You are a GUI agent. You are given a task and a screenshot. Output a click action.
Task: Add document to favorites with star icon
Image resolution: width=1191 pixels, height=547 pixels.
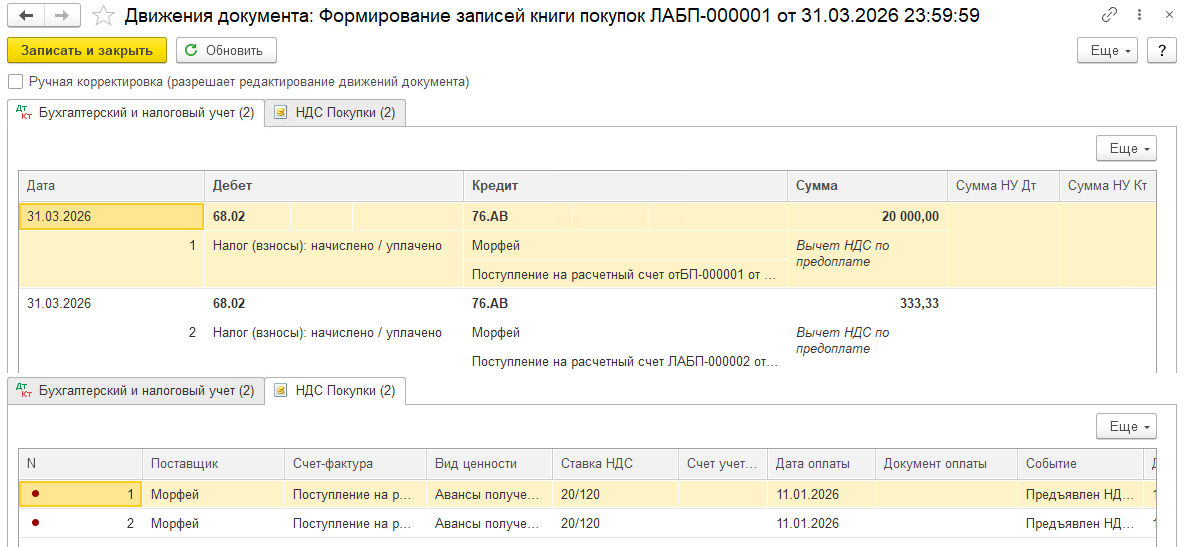[x=104, y=14]
